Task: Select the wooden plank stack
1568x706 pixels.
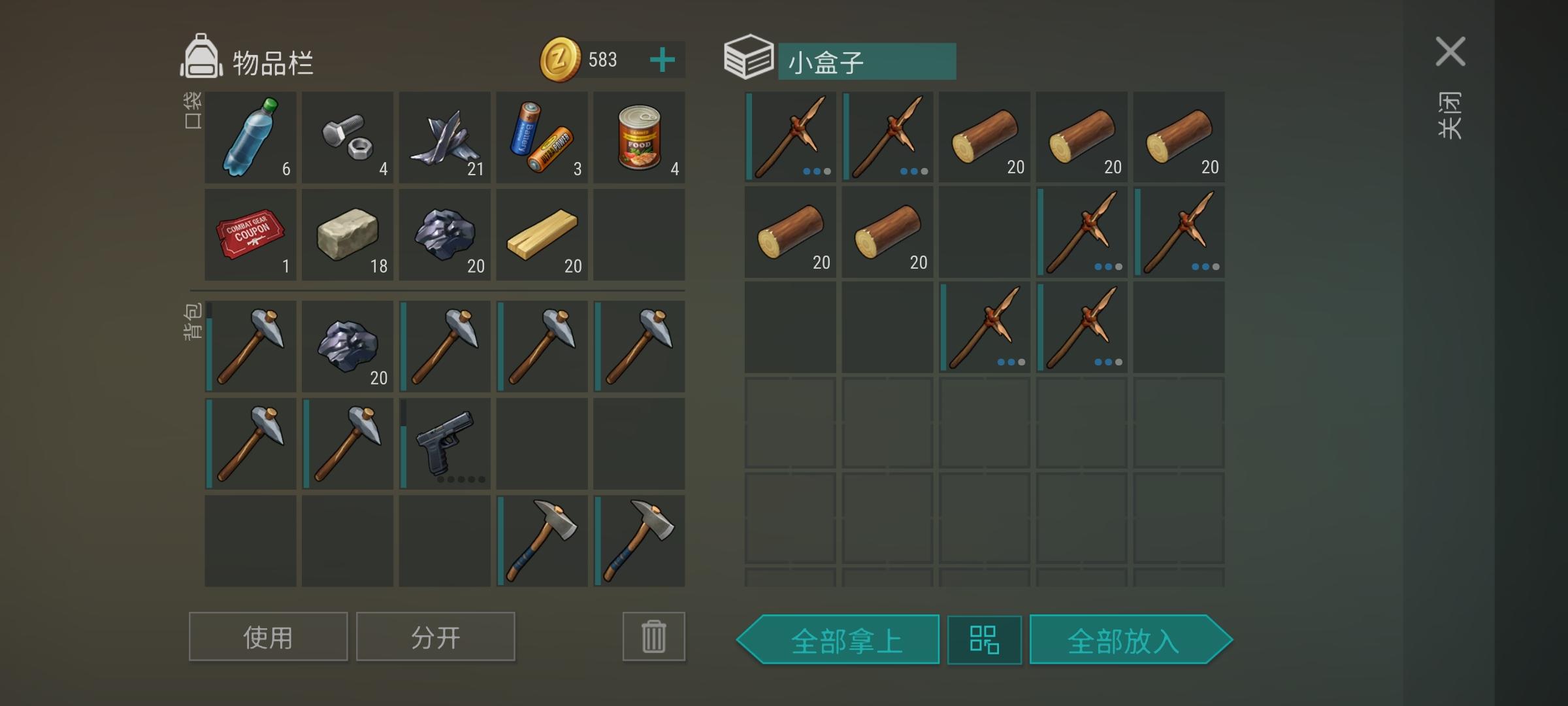Action: click(x=542, y=235)
